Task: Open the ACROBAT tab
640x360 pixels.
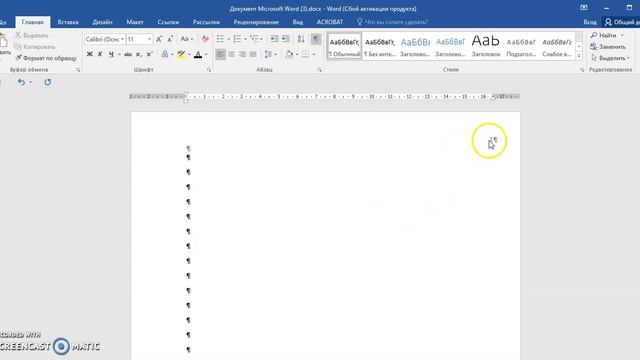Action: pos(330,22)
